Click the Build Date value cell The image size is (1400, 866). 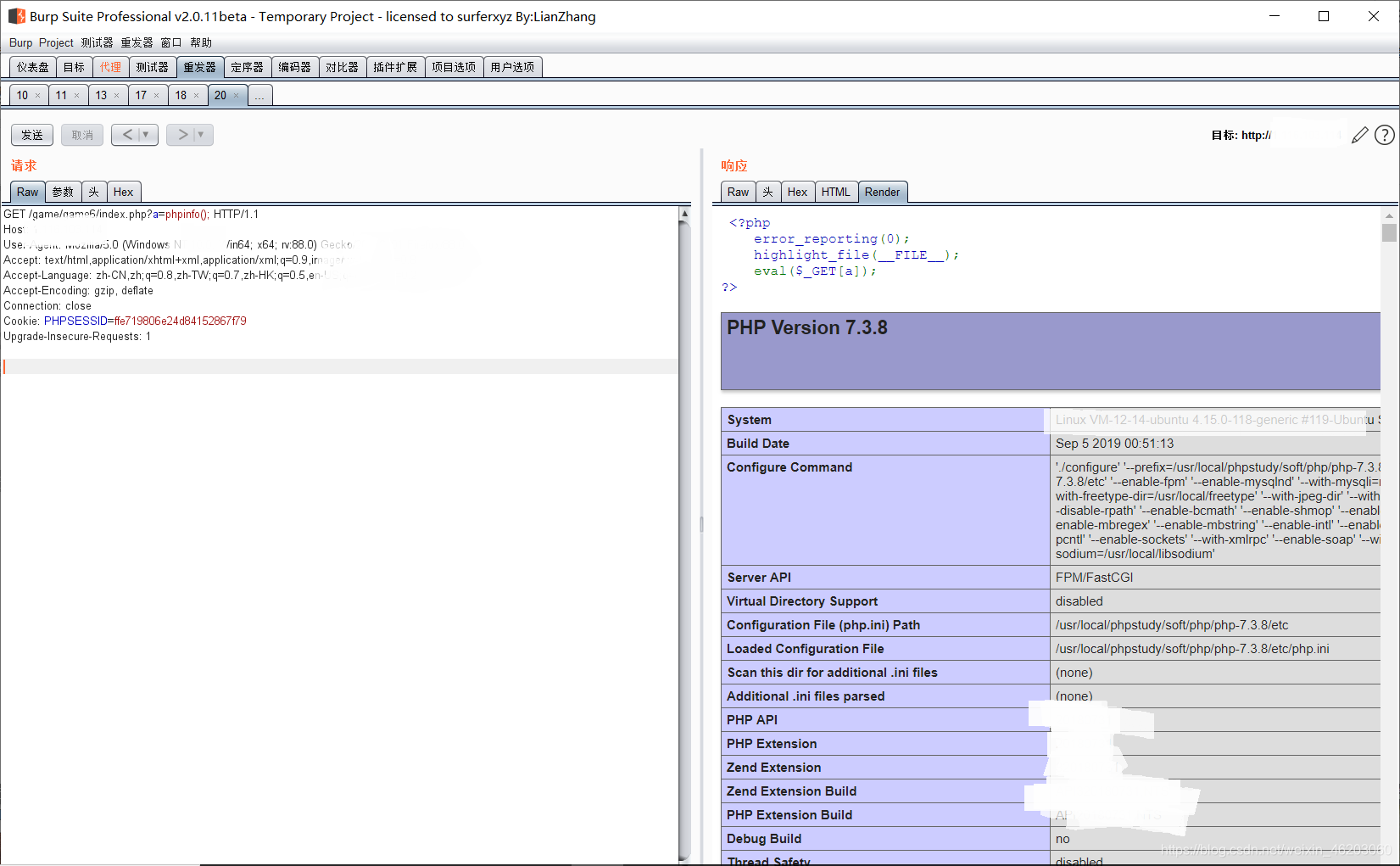1215,444
